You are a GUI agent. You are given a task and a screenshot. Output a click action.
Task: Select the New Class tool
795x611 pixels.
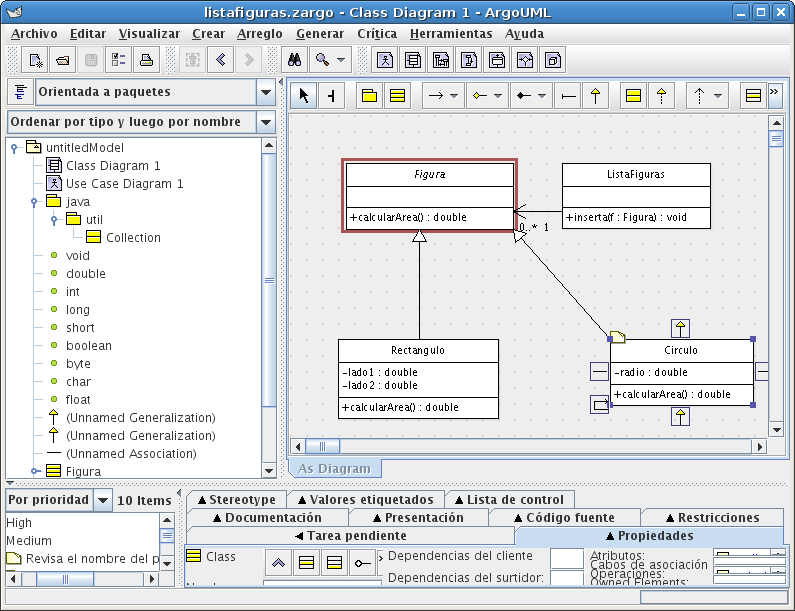pyautogui.click(x=398, y=95)
